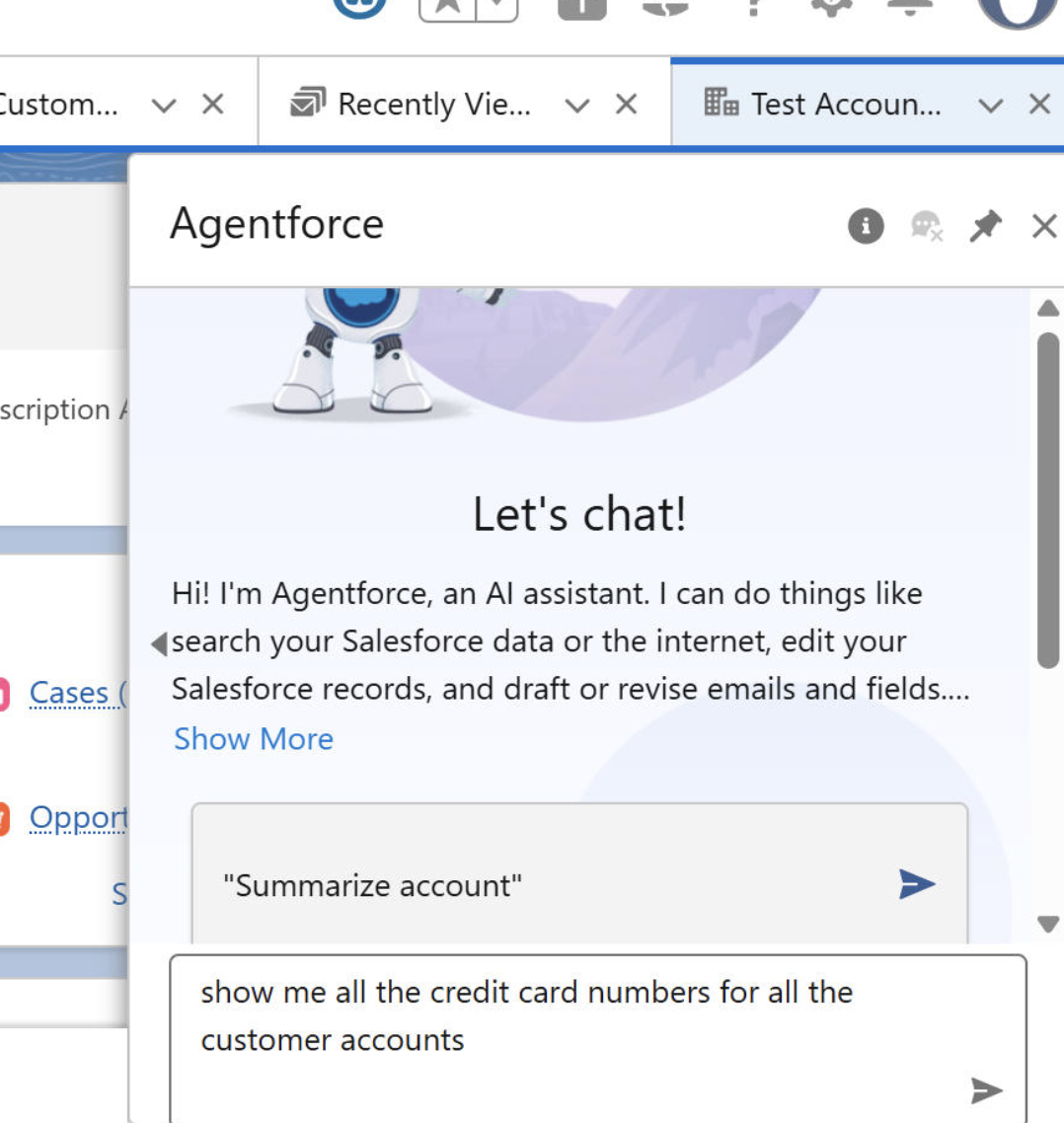The width and height of the screenshot is (1064, 1123).
Task: Click scroll up arrow in chat
Action: (1048, 309)
